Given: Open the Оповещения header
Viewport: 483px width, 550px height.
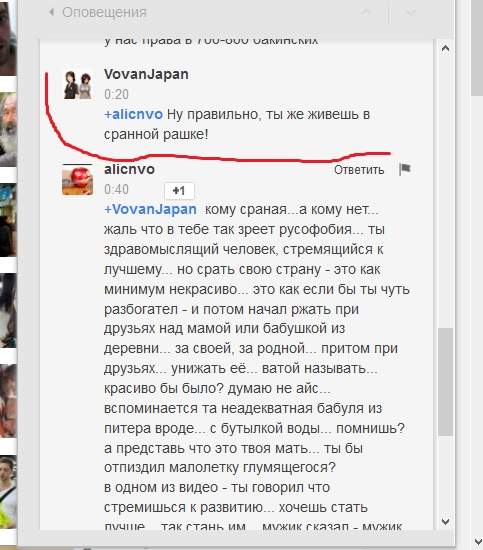Looking at the screenshot, I should (x=104, y=13).
